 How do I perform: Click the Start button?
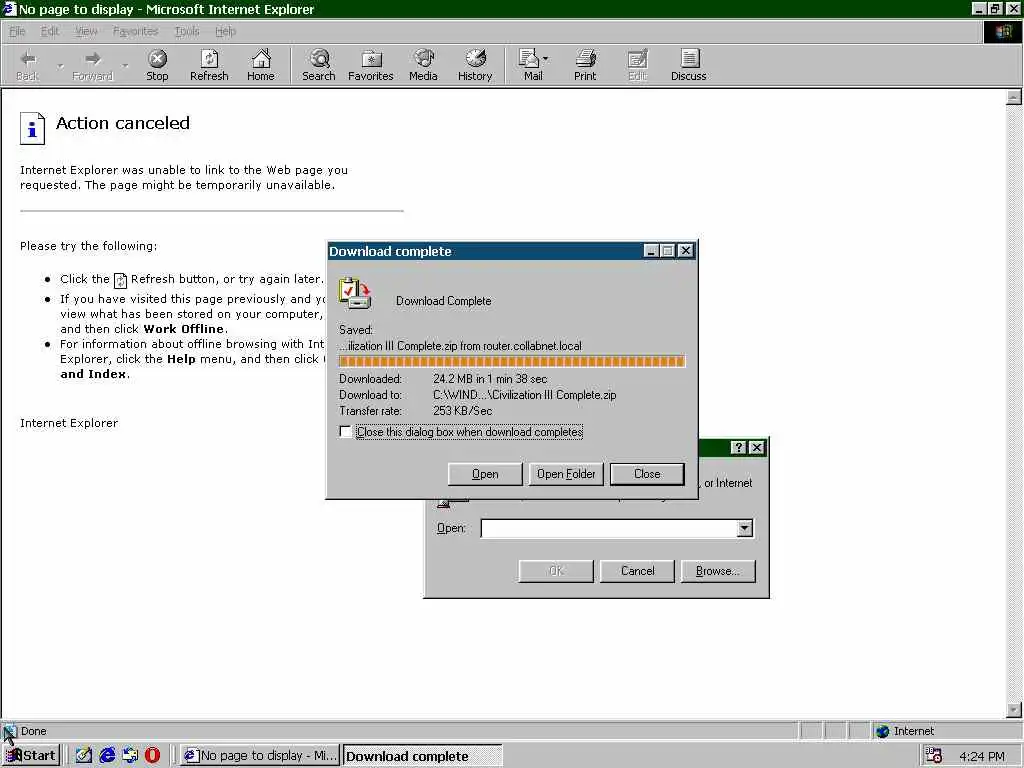pyautogui.click(x=31, y=756)
